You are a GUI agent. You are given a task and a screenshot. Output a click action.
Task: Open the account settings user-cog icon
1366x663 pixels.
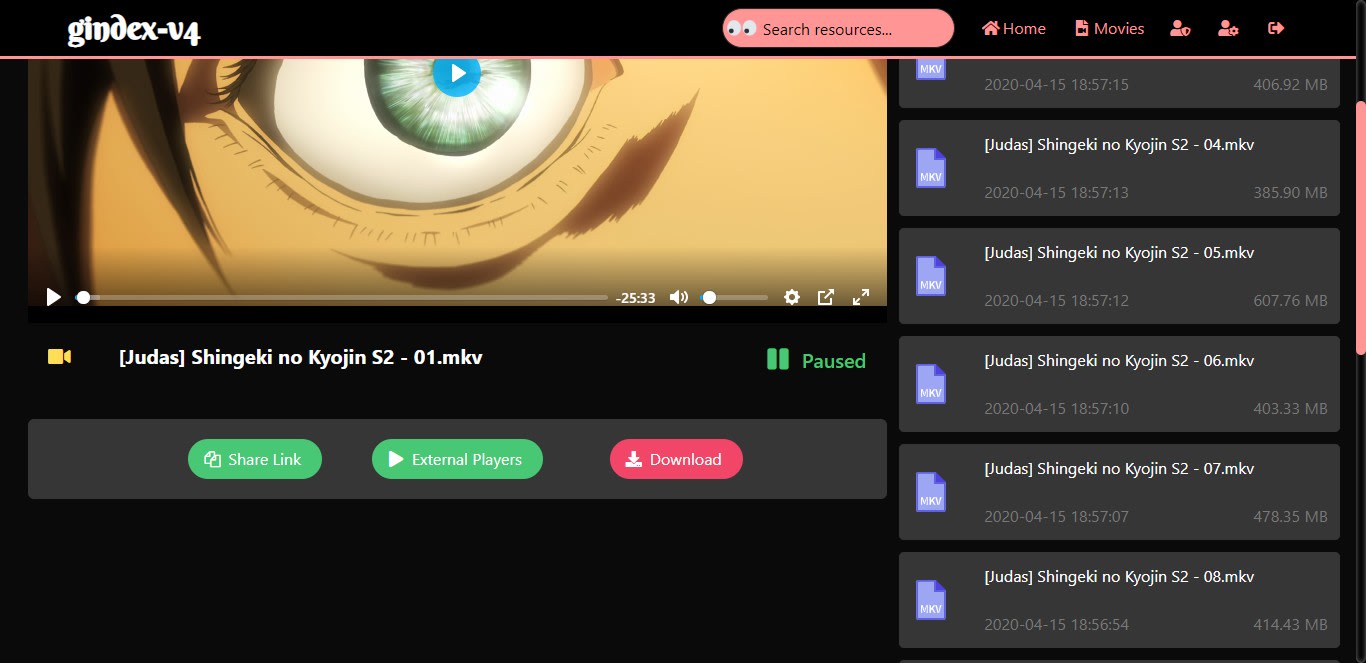tap(1228, 29)
